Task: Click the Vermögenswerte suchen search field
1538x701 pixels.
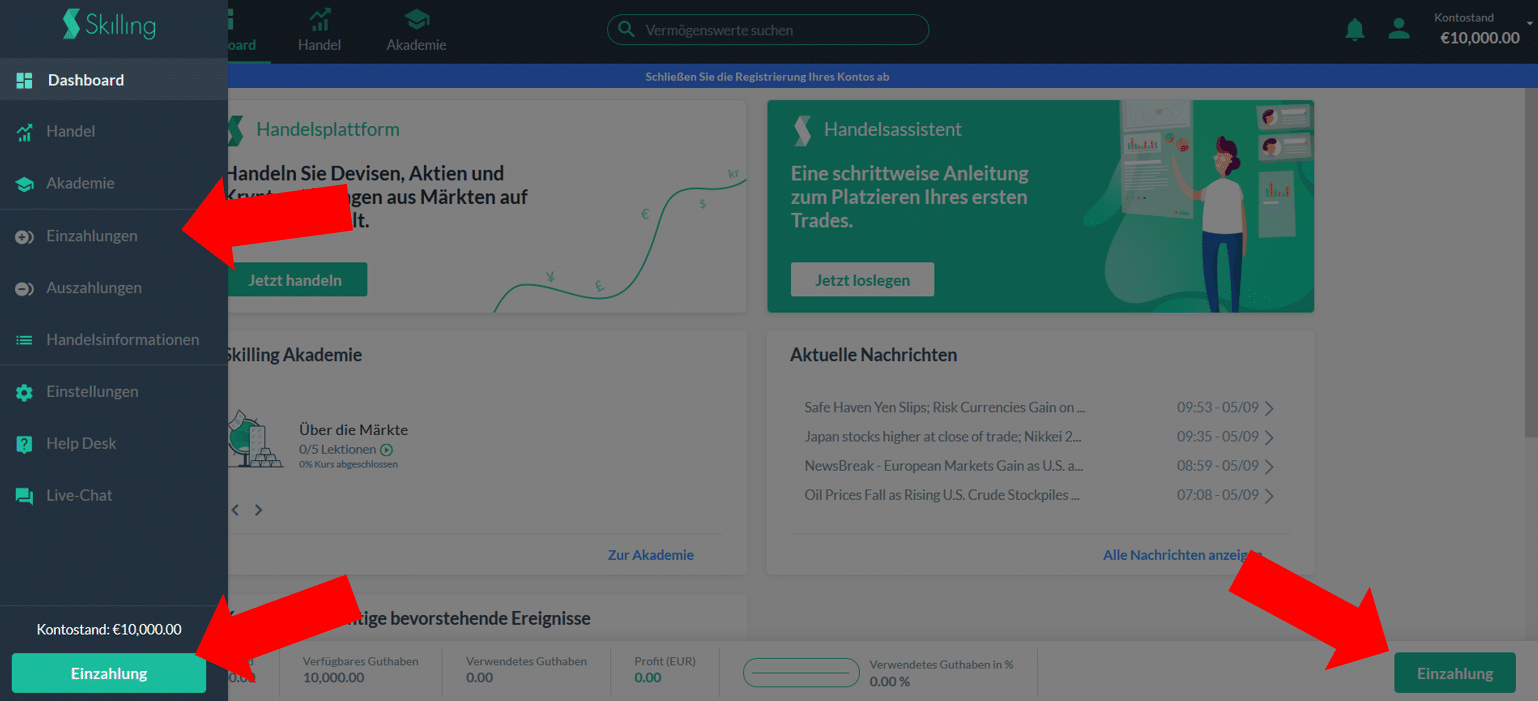Action: pos(768,30)
